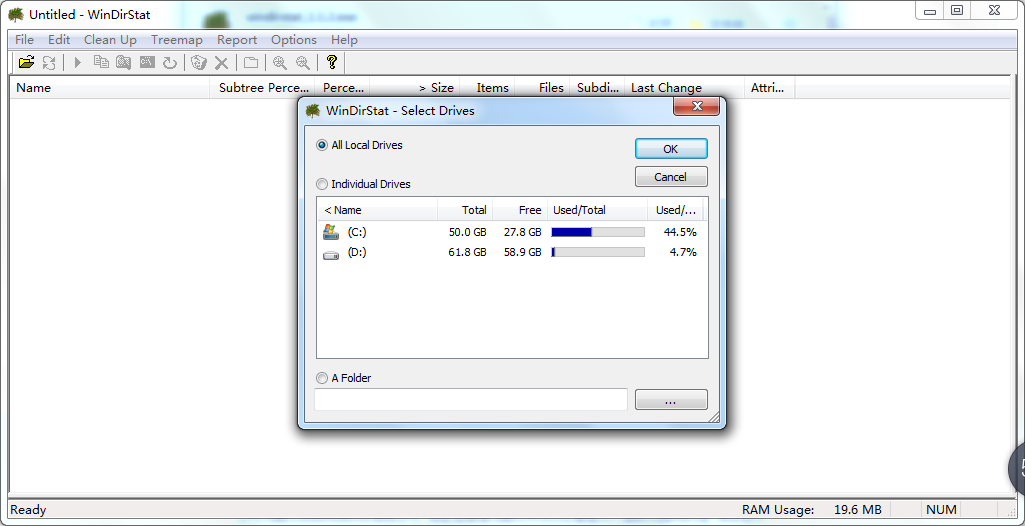Click the 44.5% used value
The image size is (1025, 526).
click(x=680, y=232)
